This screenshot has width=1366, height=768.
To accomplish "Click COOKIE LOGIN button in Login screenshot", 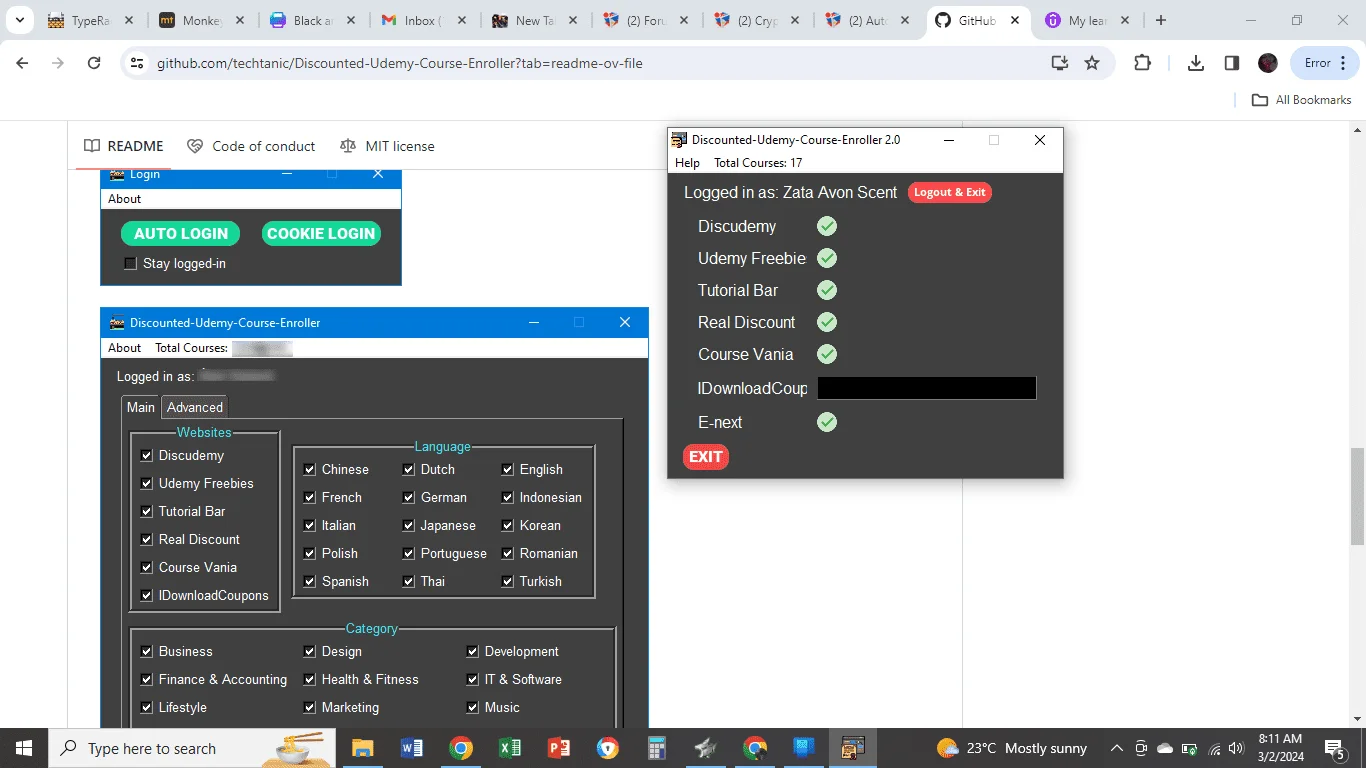I will [321, 233].
